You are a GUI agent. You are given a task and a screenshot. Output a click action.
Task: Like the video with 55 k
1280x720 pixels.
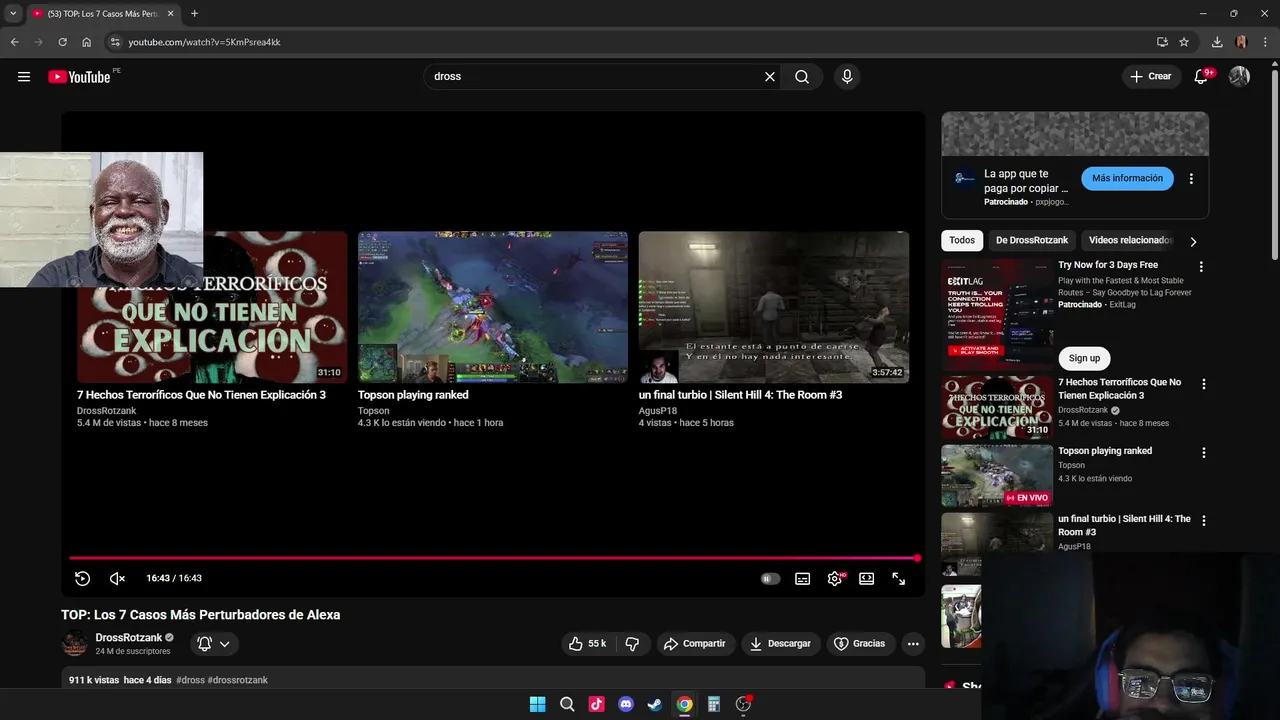click(x=588, y=644)
